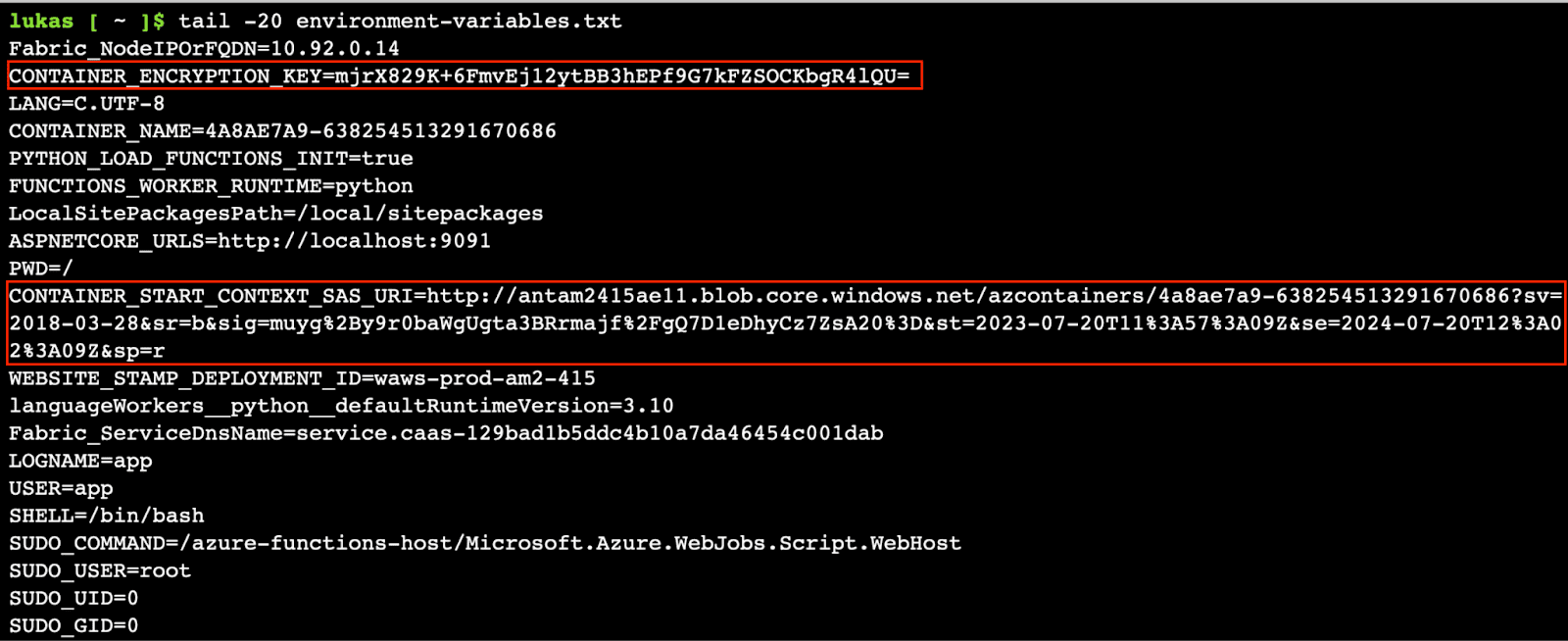Click the LocalSitePackagesPath line
Viewport: 1568px width, 641px height.
point(275,213)
